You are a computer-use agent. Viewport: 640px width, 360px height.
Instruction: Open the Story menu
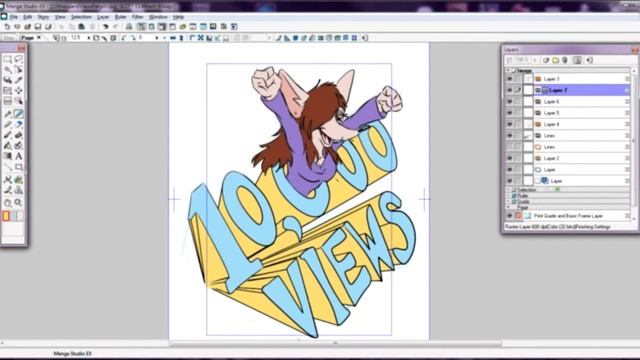[x=43, y=17]
